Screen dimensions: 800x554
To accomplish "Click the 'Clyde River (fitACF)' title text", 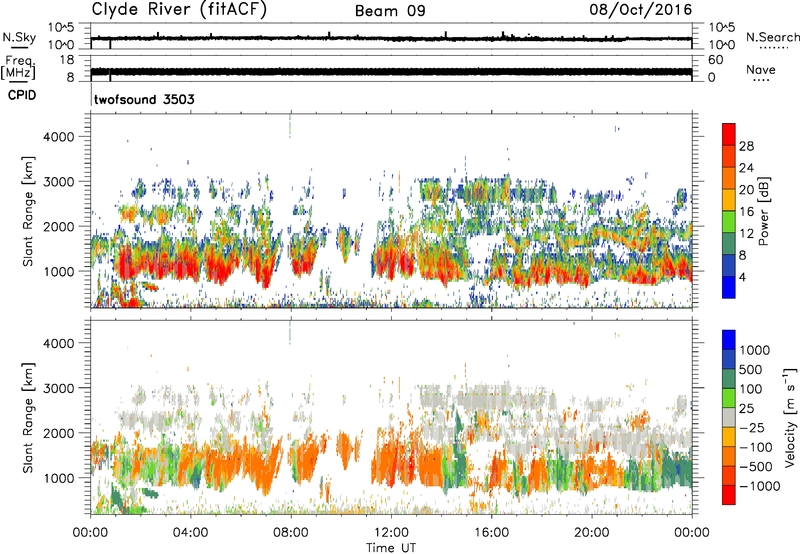I will pyautogui.click(x=179, y=9).
